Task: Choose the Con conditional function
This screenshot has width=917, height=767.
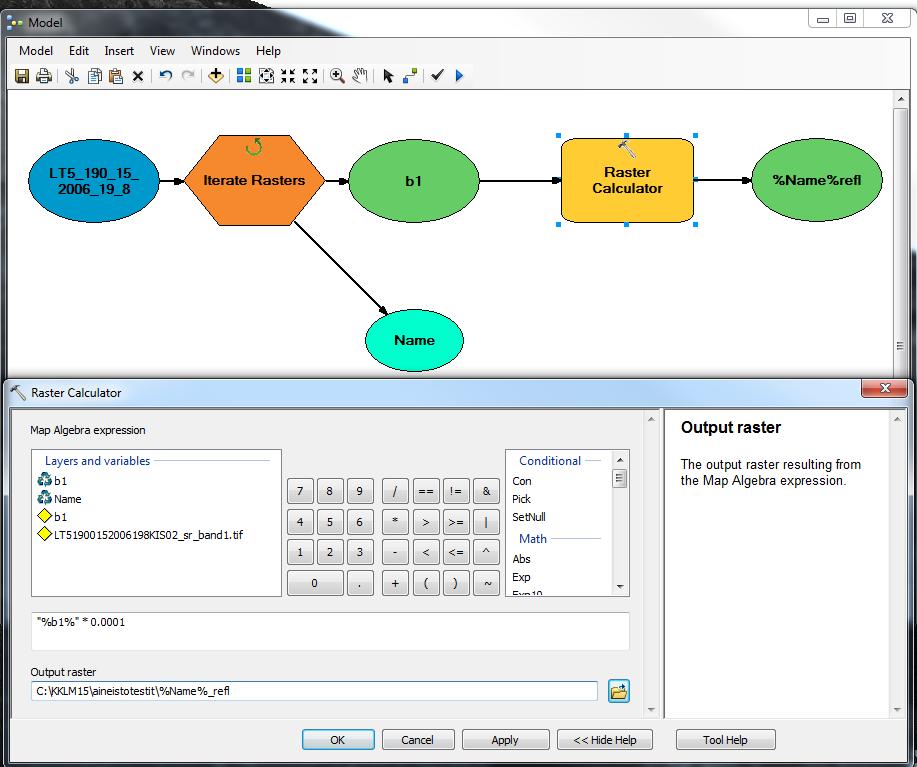Action: pyautogui.click(x=522, y=481)
